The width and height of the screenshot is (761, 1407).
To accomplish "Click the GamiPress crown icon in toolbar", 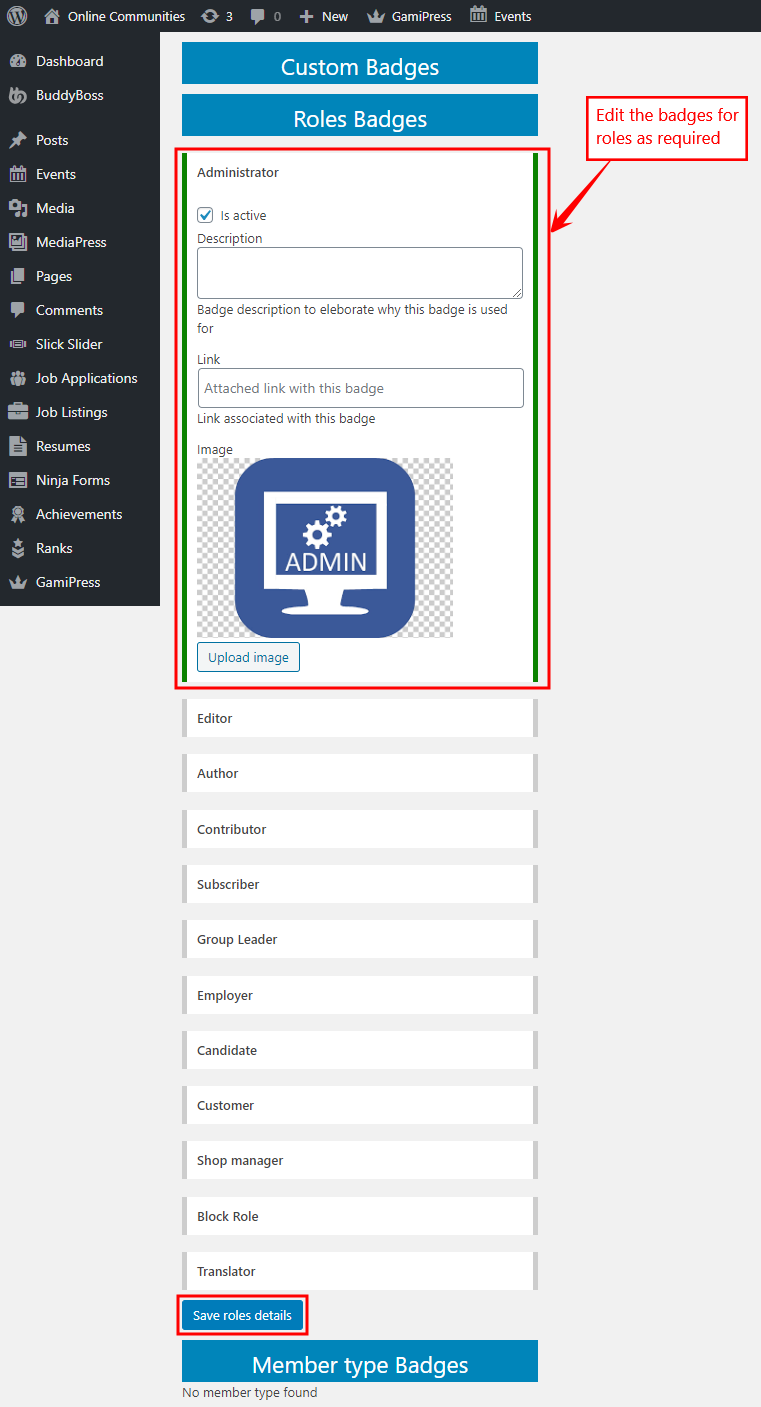I will pos(376,16).
